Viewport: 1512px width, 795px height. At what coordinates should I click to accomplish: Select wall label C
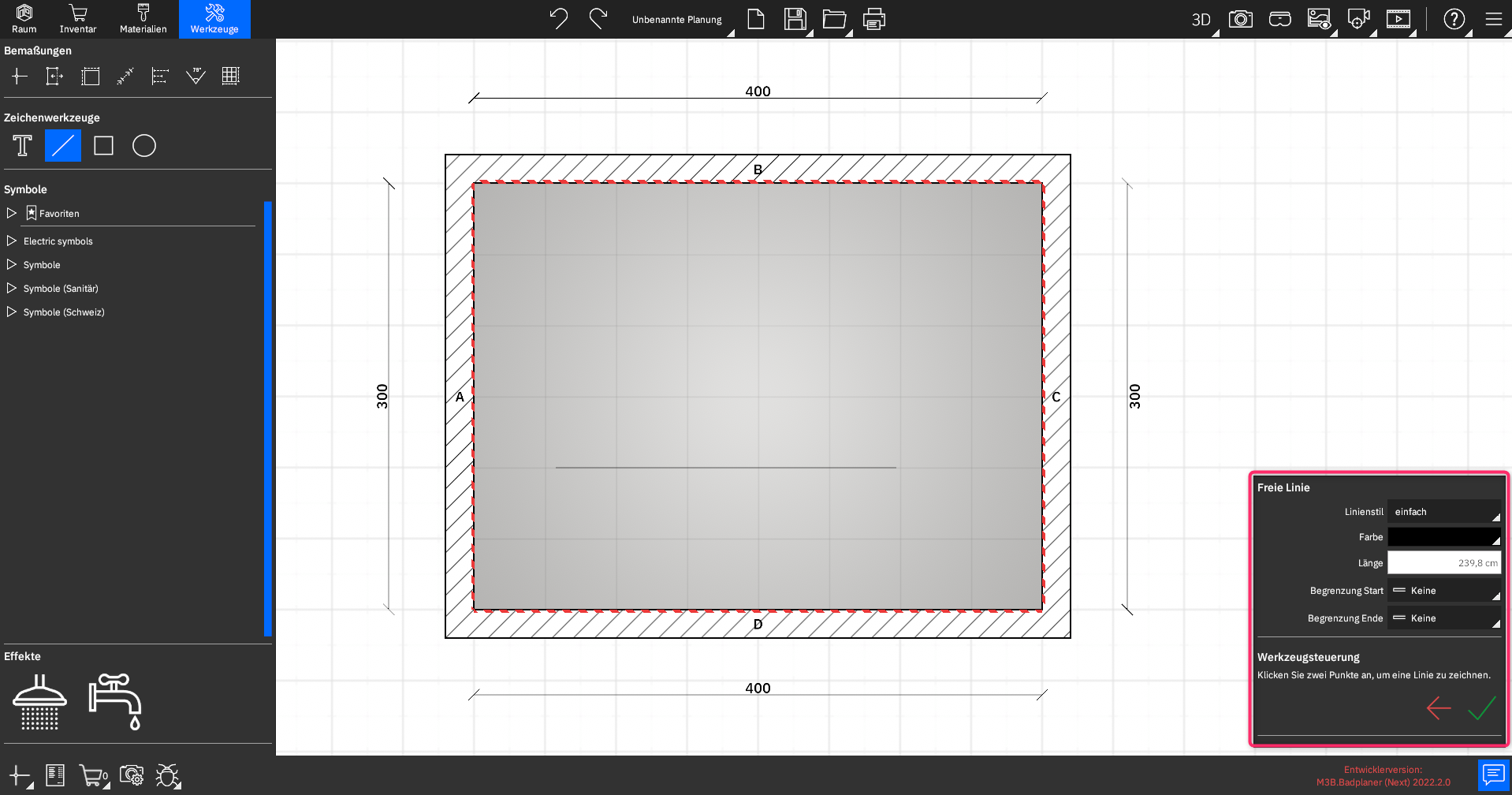coord(1056,397)
